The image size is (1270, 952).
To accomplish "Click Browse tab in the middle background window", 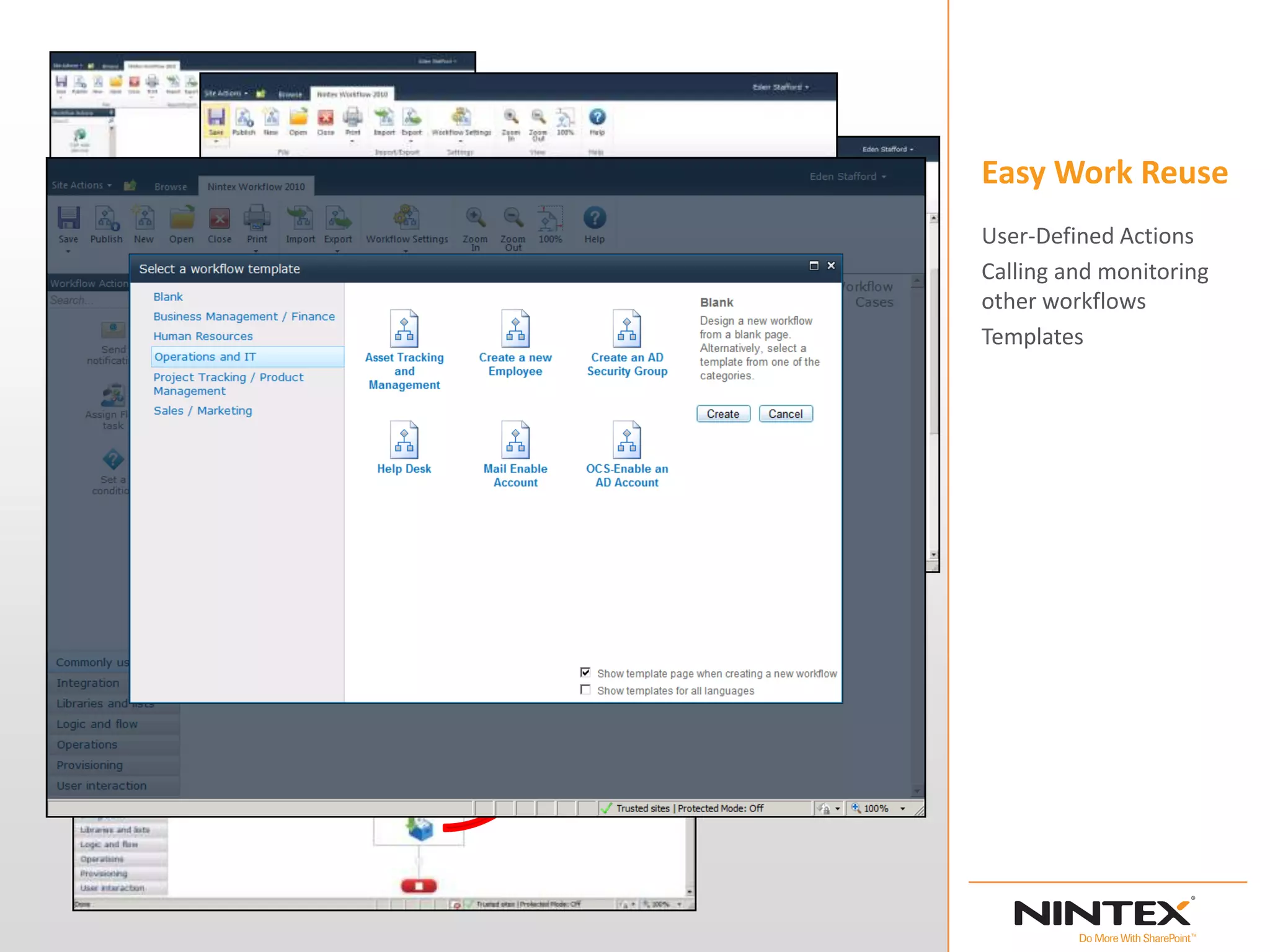I will click(290, 94).
